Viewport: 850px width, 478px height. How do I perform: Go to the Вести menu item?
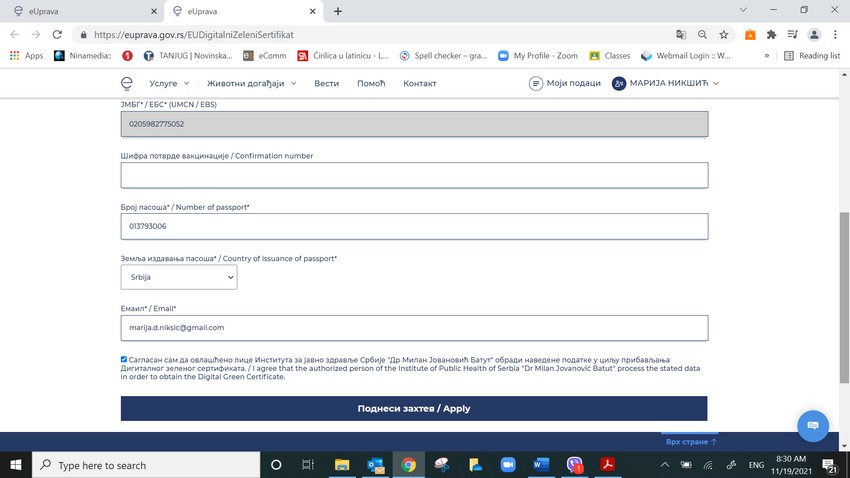point(326,83)
